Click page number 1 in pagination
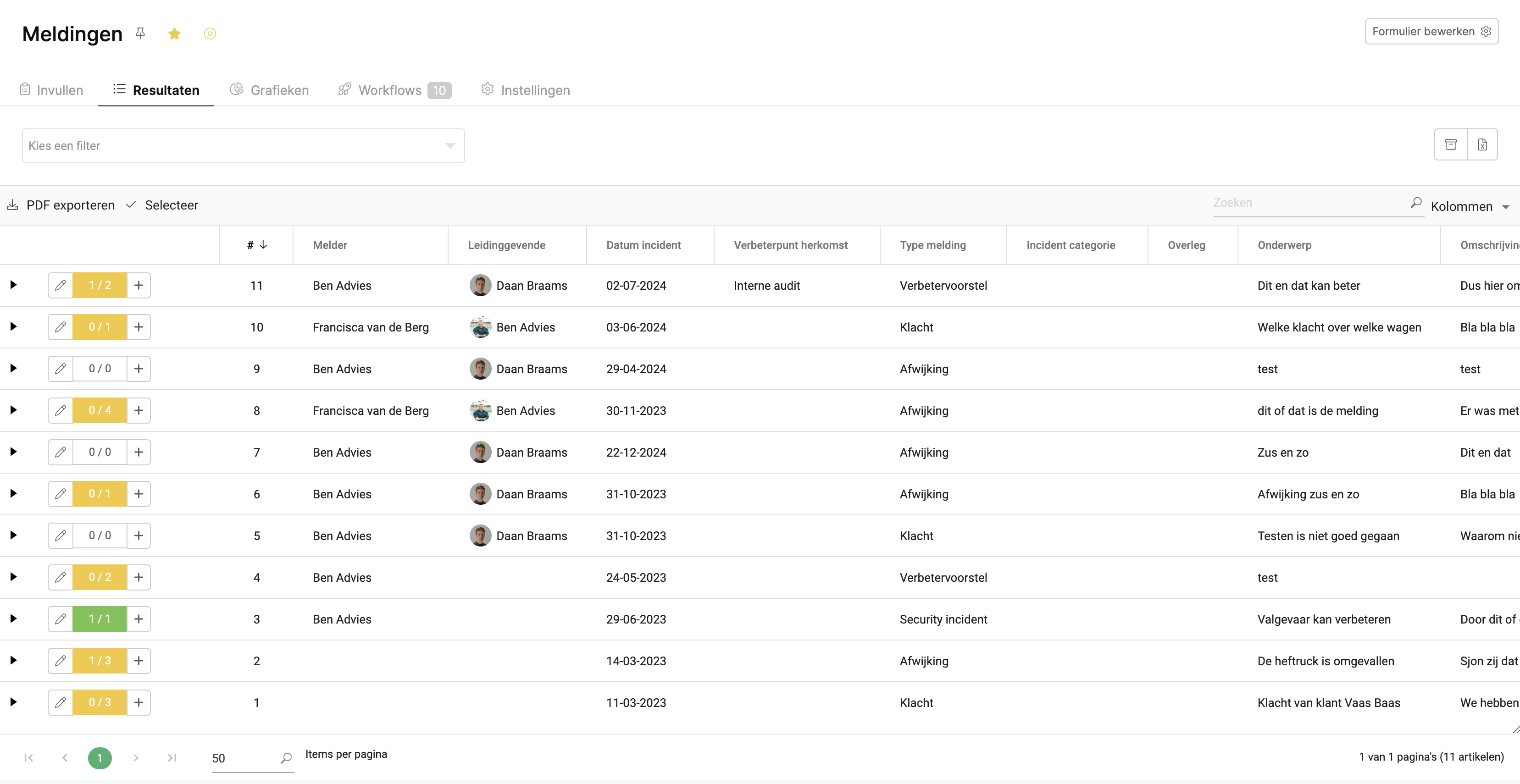 [100, 758]
